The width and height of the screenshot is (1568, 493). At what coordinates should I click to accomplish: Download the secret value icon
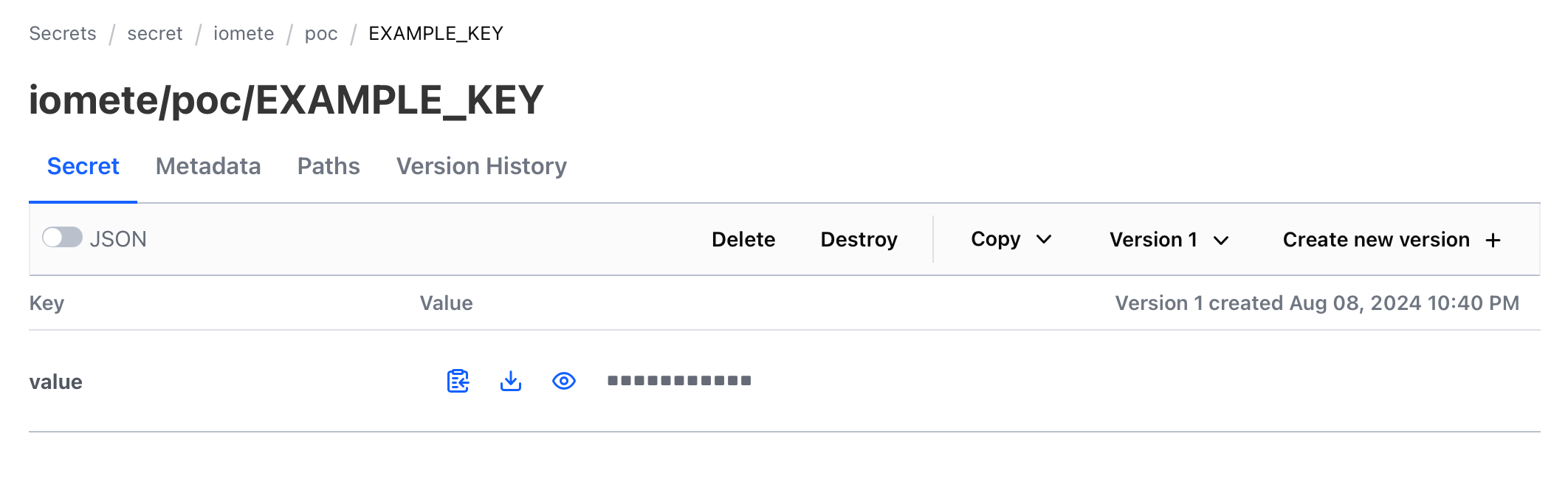tap(511, 381)
